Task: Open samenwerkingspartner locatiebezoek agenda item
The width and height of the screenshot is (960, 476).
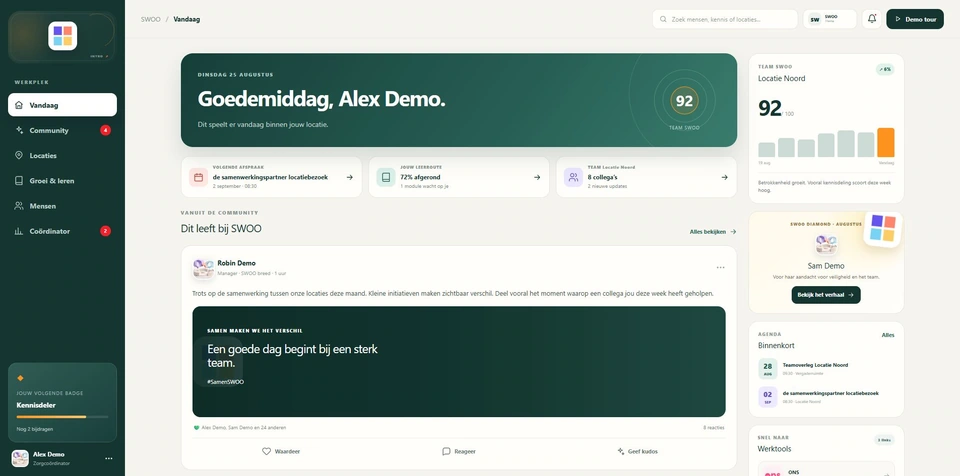Action: pos(826,397)
